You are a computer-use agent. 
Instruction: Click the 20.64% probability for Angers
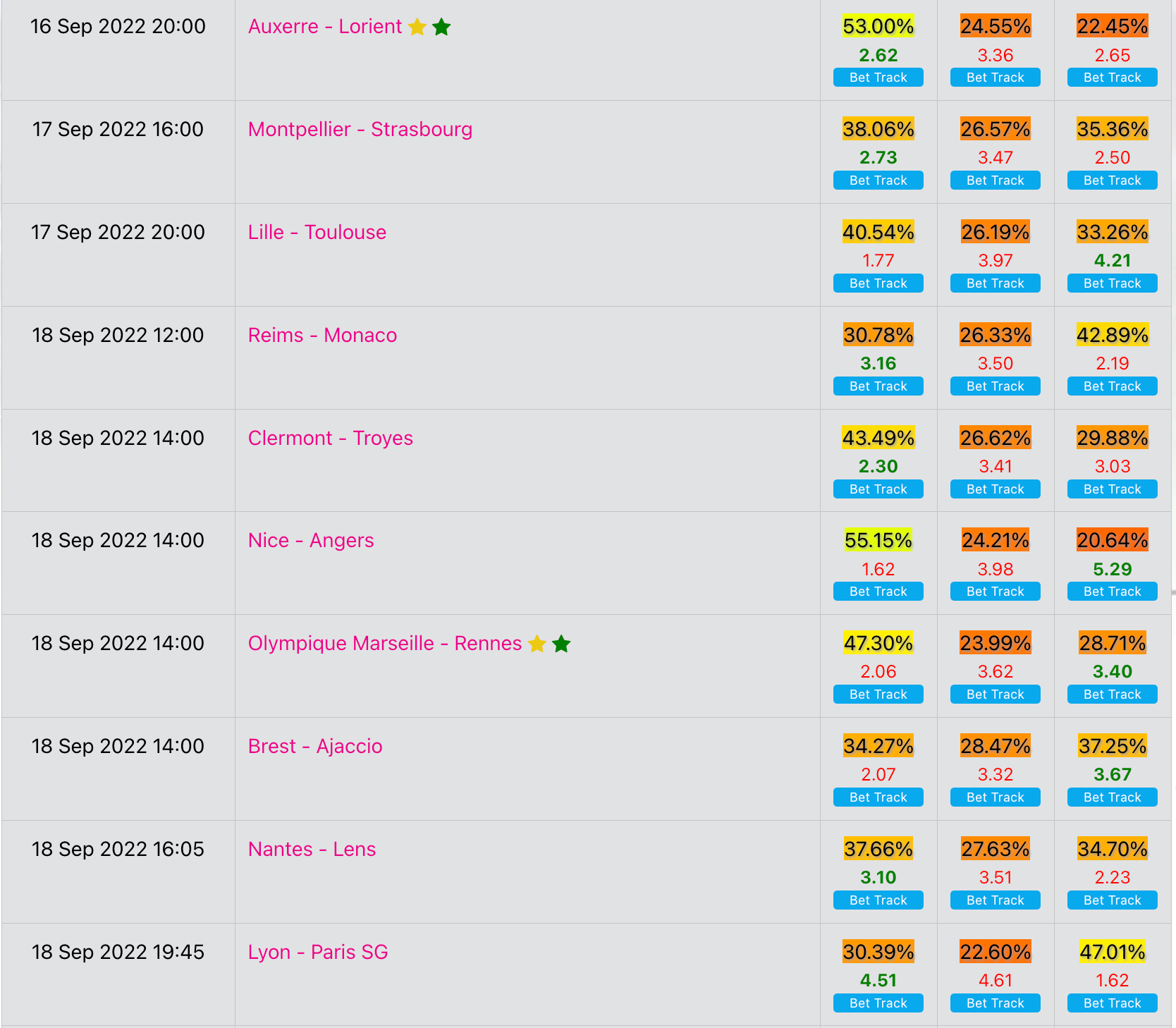[1113, 541]
